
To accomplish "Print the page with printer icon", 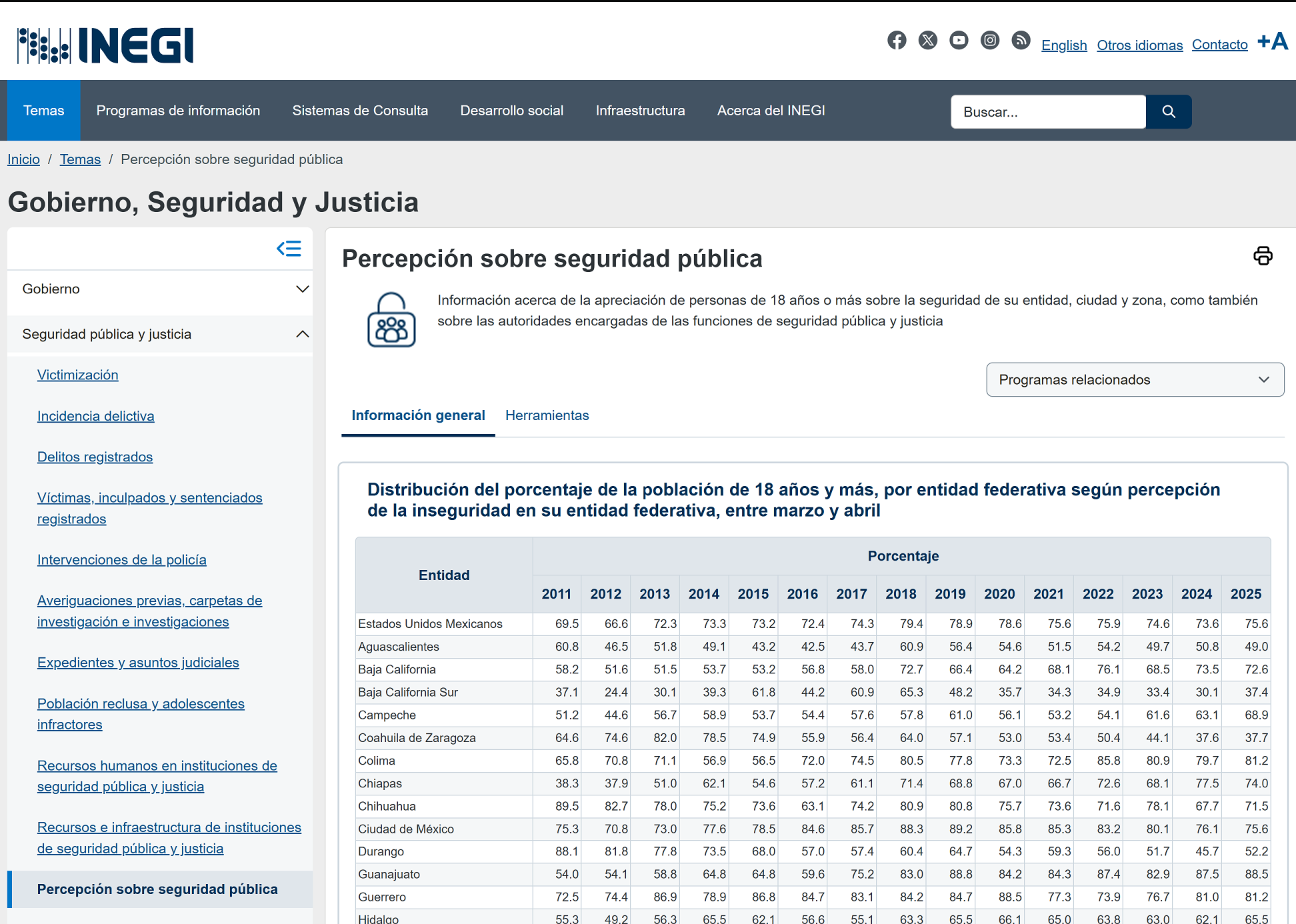I will [x=1263, y=256].
